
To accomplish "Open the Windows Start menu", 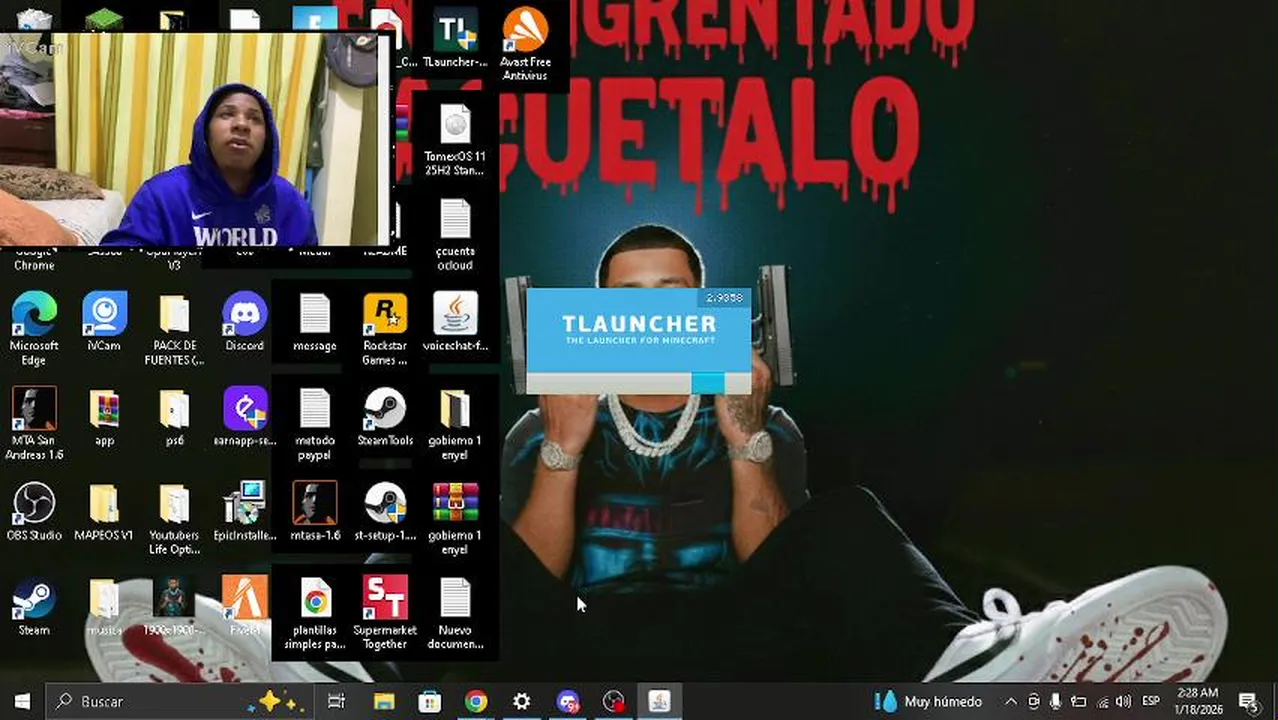I will (x=22, y=702).
